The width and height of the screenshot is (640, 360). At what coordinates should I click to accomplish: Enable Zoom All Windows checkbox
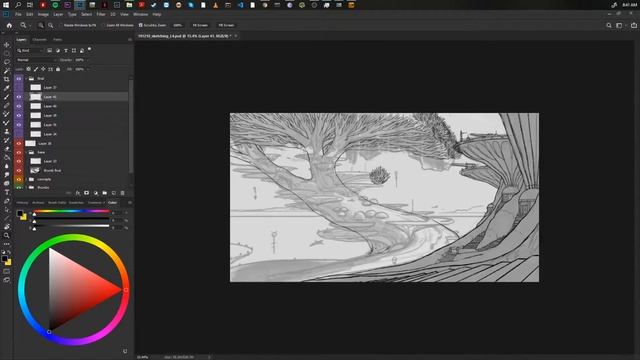click(104, 25)
